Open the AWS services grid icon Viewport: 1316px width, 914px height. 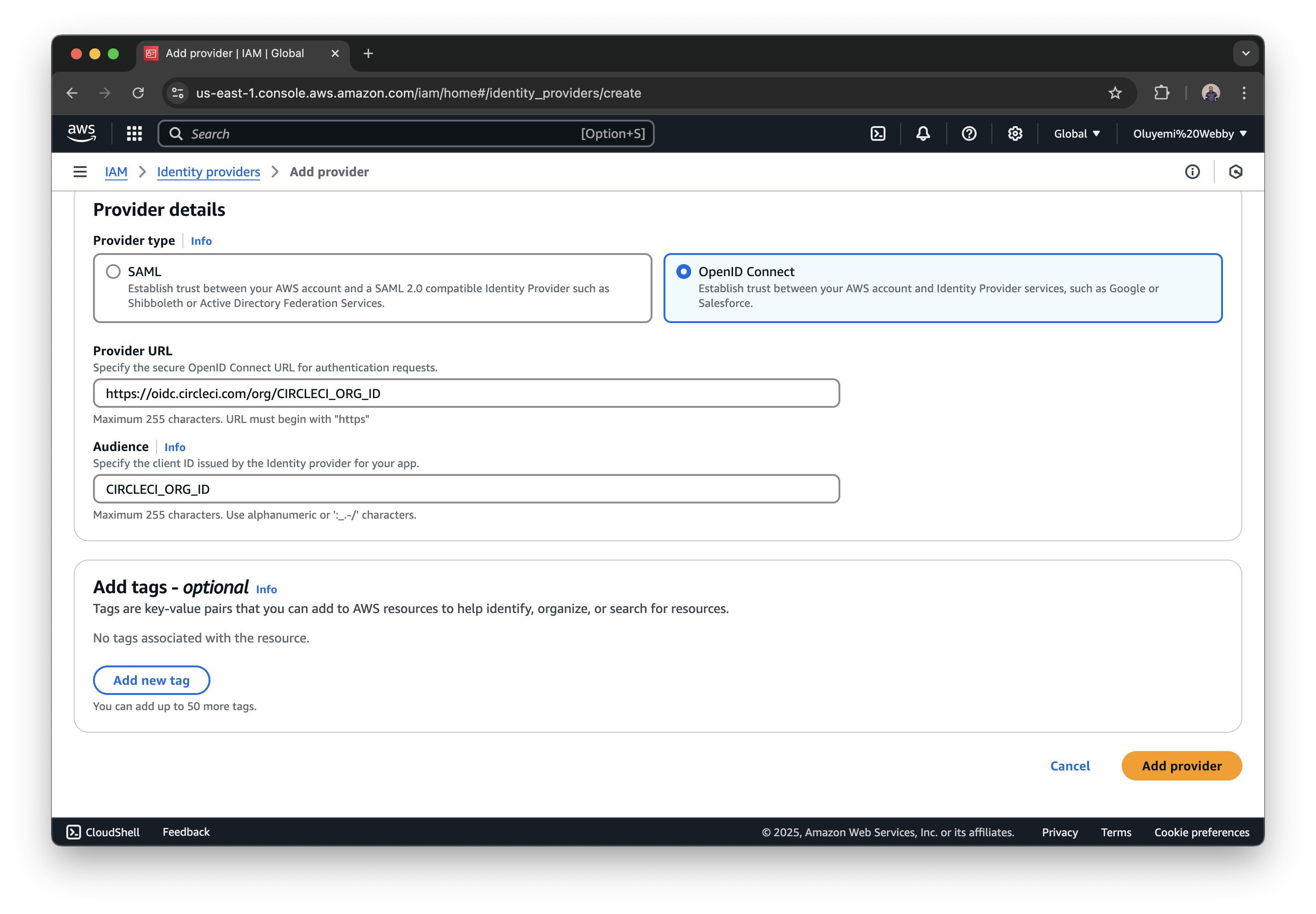[x=134, y=133]
